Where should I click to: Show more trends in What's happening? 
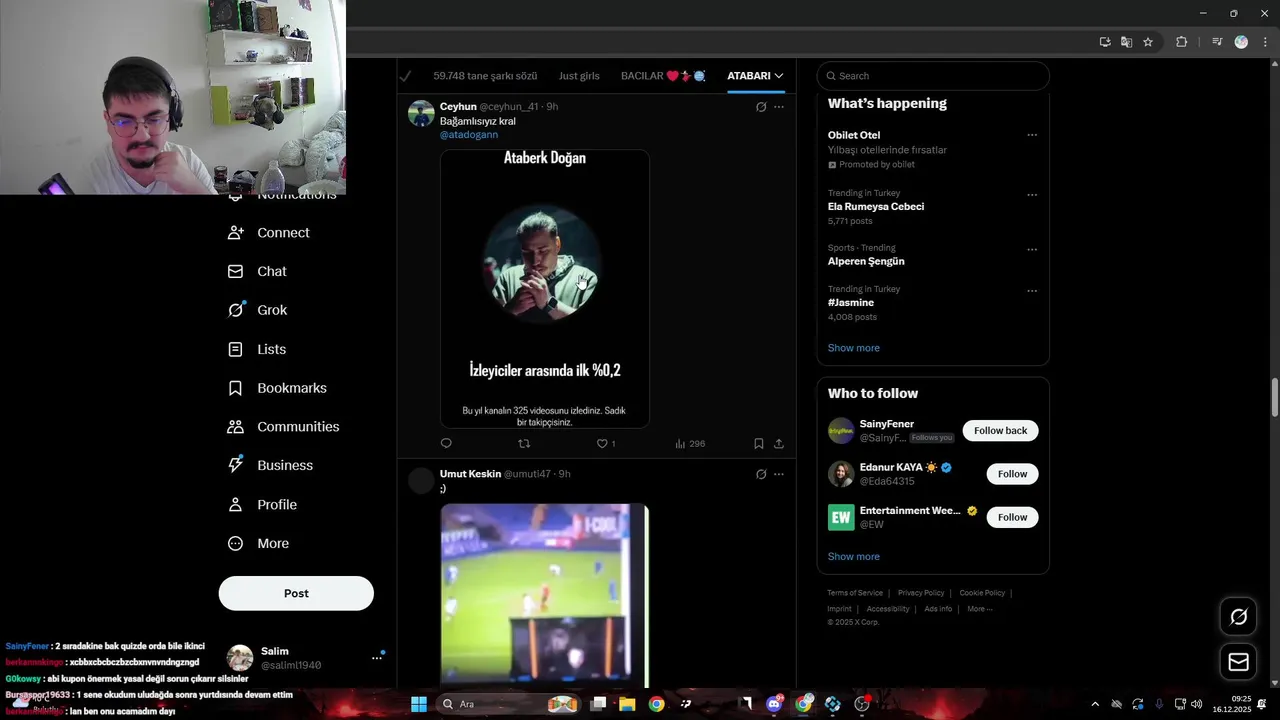(x=853, y=348)
